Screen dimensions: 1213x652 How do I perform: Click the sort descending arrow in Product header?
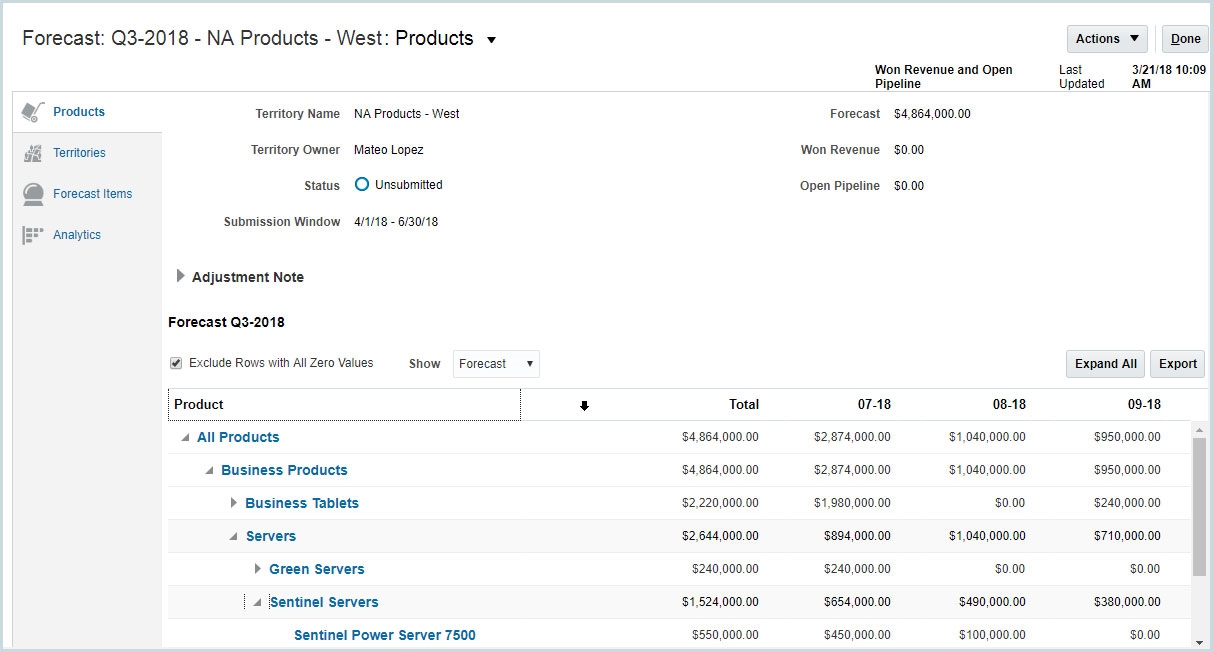(x=584, y=406)
